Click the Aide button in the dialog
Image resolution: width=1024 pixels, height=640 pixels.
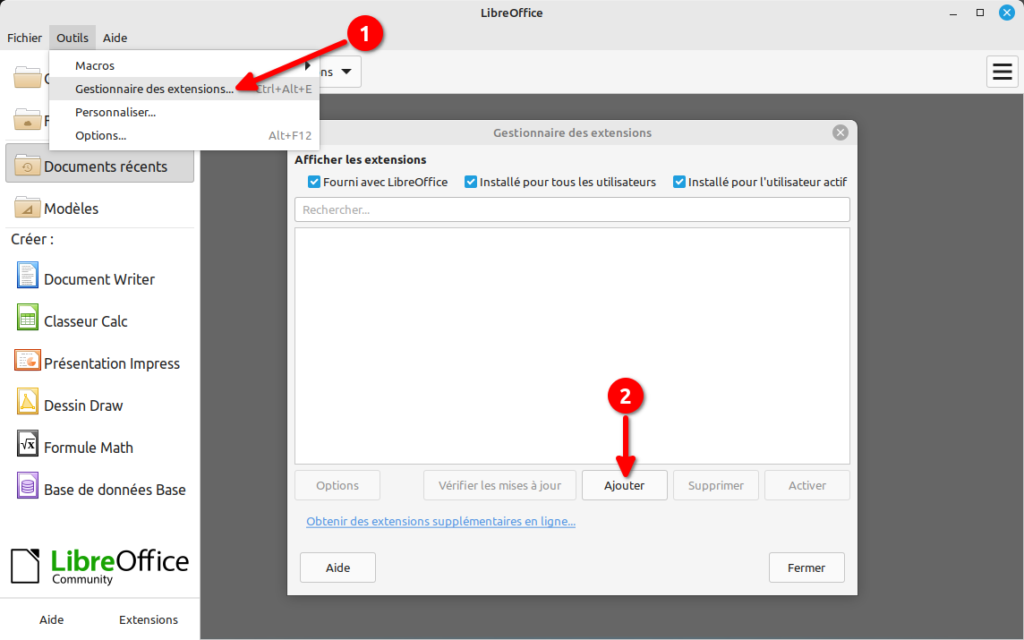pyautogui.click(x=338, y=568)
